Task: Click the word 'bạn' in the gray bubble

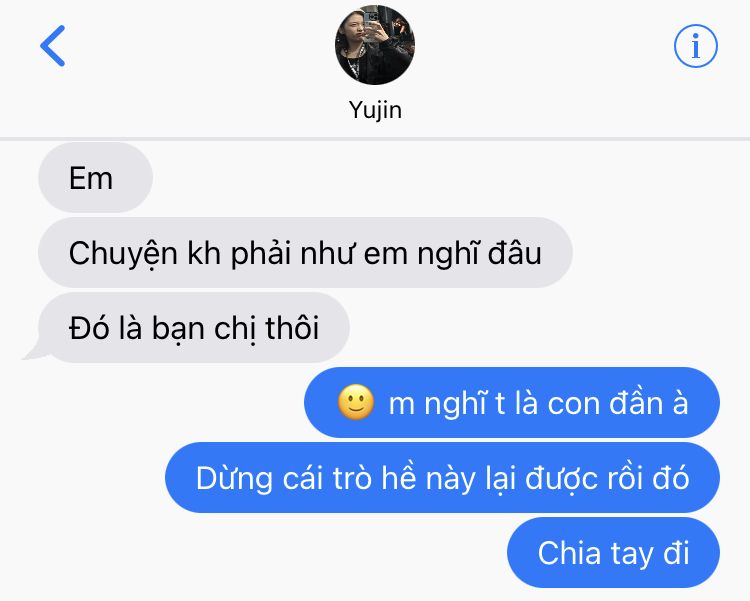Action: [178, 329]
